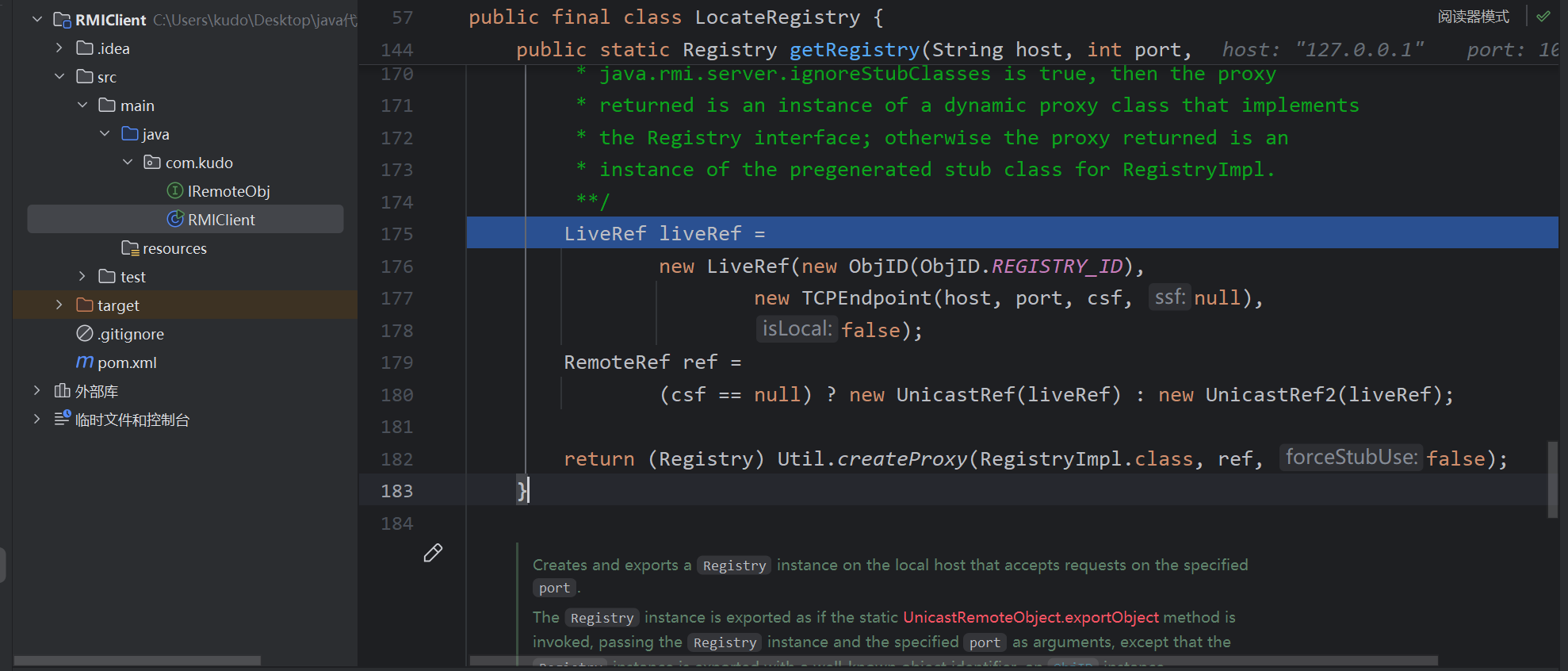Select the RMIClient file in the tree
The image size is (1568, 671).
coord(185,220)
